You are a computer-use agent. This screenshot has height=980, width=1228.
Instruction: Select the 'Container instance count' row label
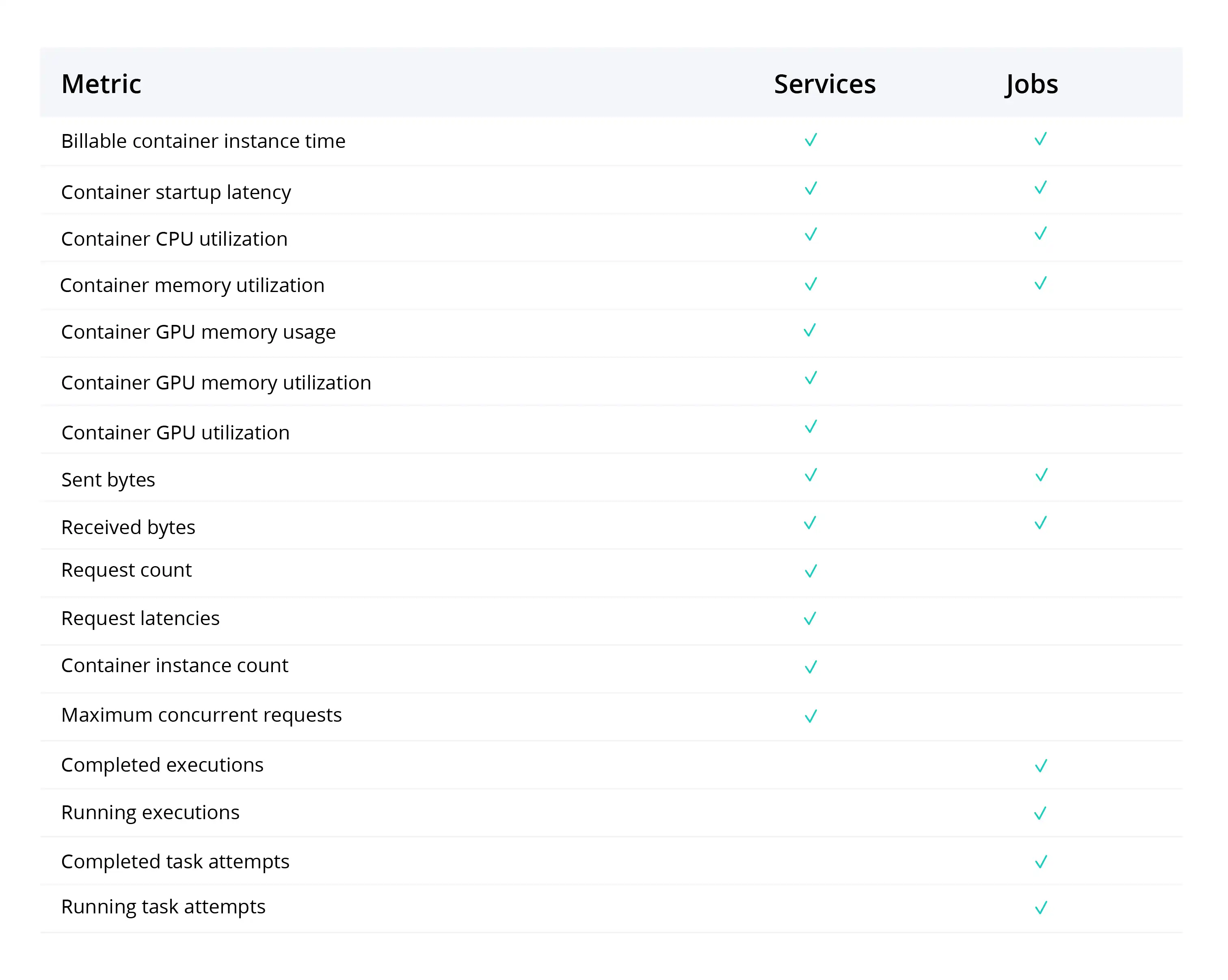[x=175, y=666]
